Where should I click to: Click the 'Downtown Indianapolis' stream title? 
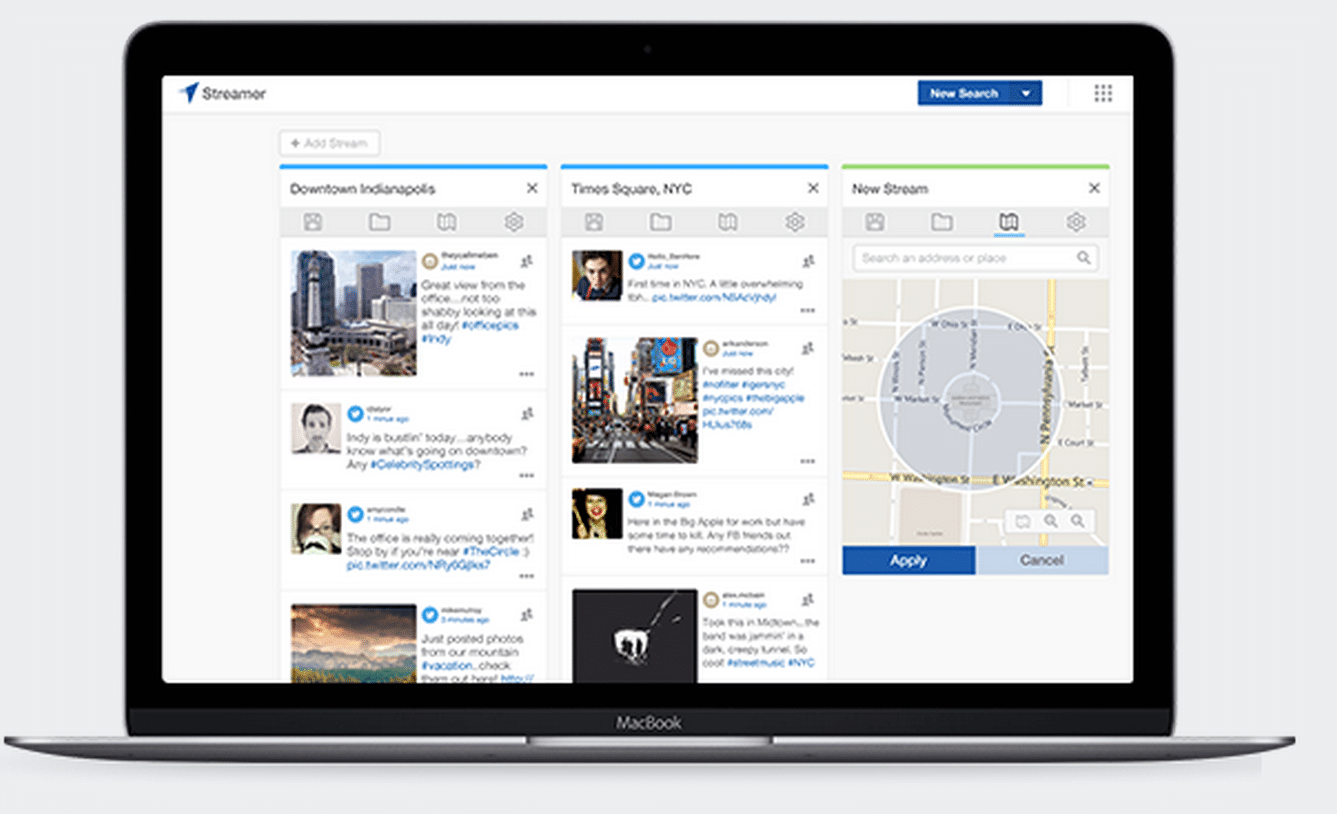point(363,189)
